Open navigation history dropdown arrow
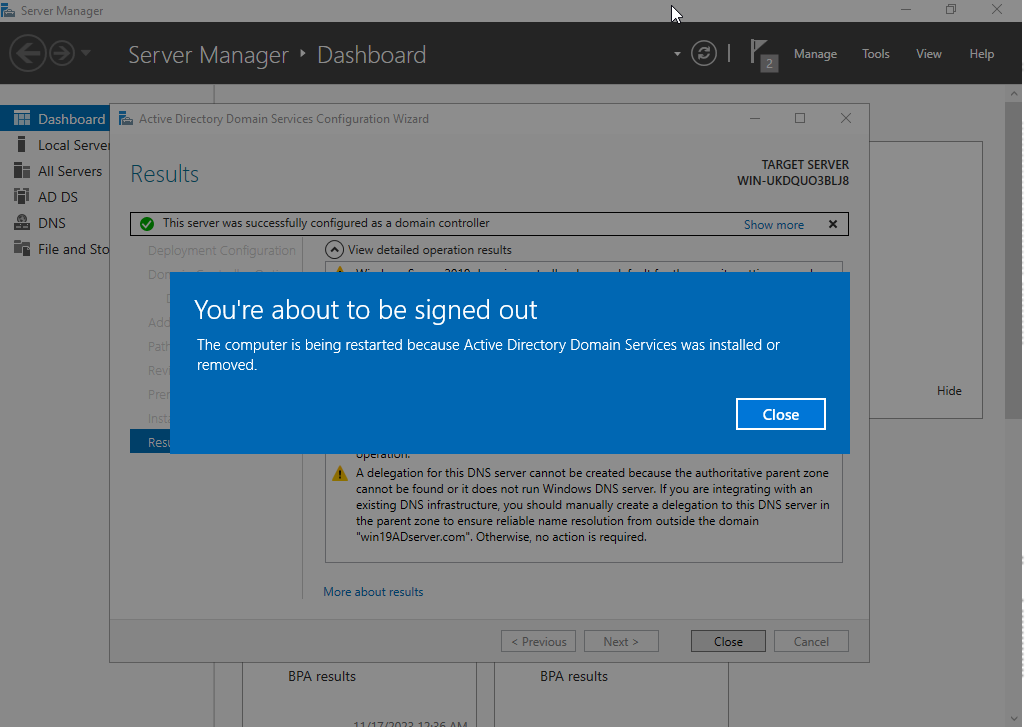This screenshot has width=1025, height=727. [x=86, y=53]
